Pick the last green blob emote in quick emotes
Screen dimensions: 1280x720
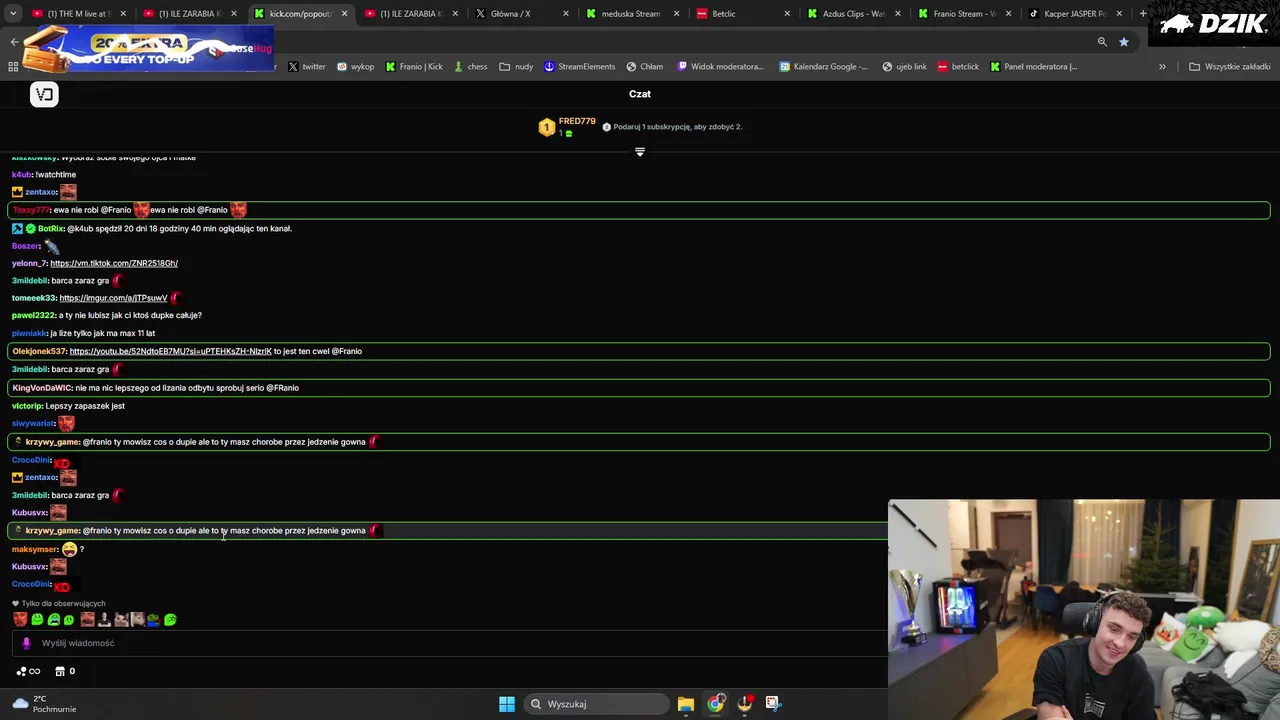170,620
